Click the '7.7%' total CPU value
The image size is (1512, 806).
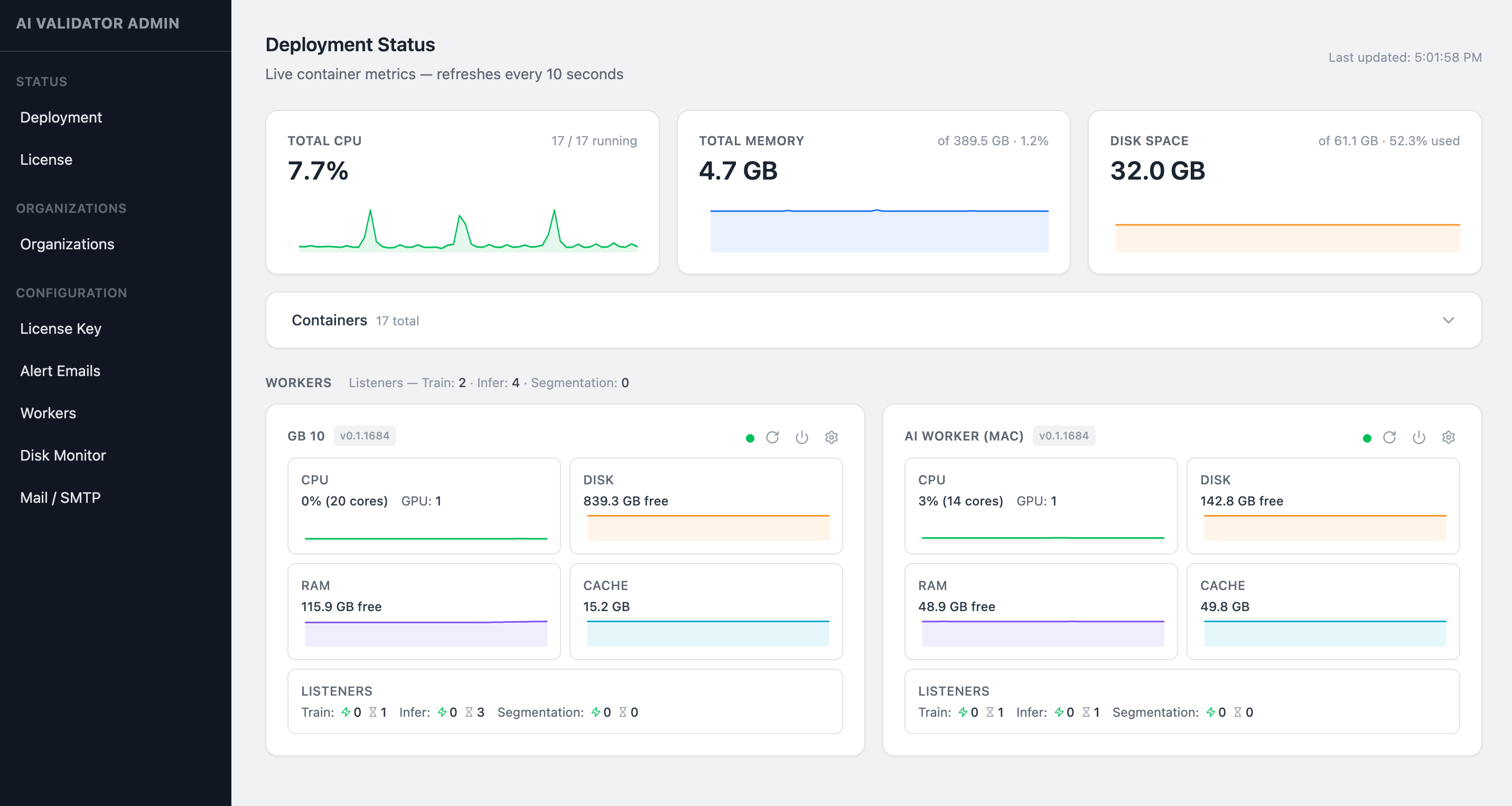point(318,171)
